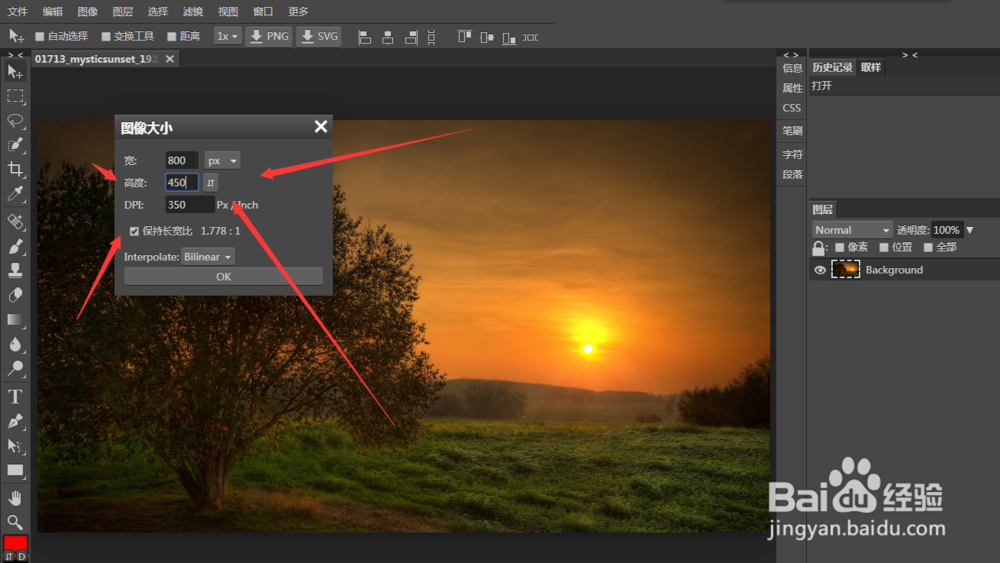Open the opacity slider arrow beside 100%
Screen dimensions: 1000x563
coord(970,230)
